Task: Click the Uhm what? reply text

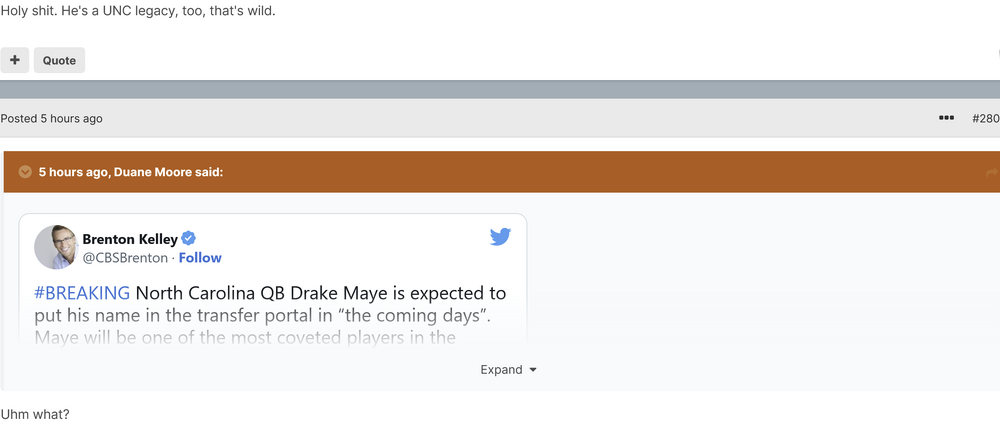Action: [35, 413]
